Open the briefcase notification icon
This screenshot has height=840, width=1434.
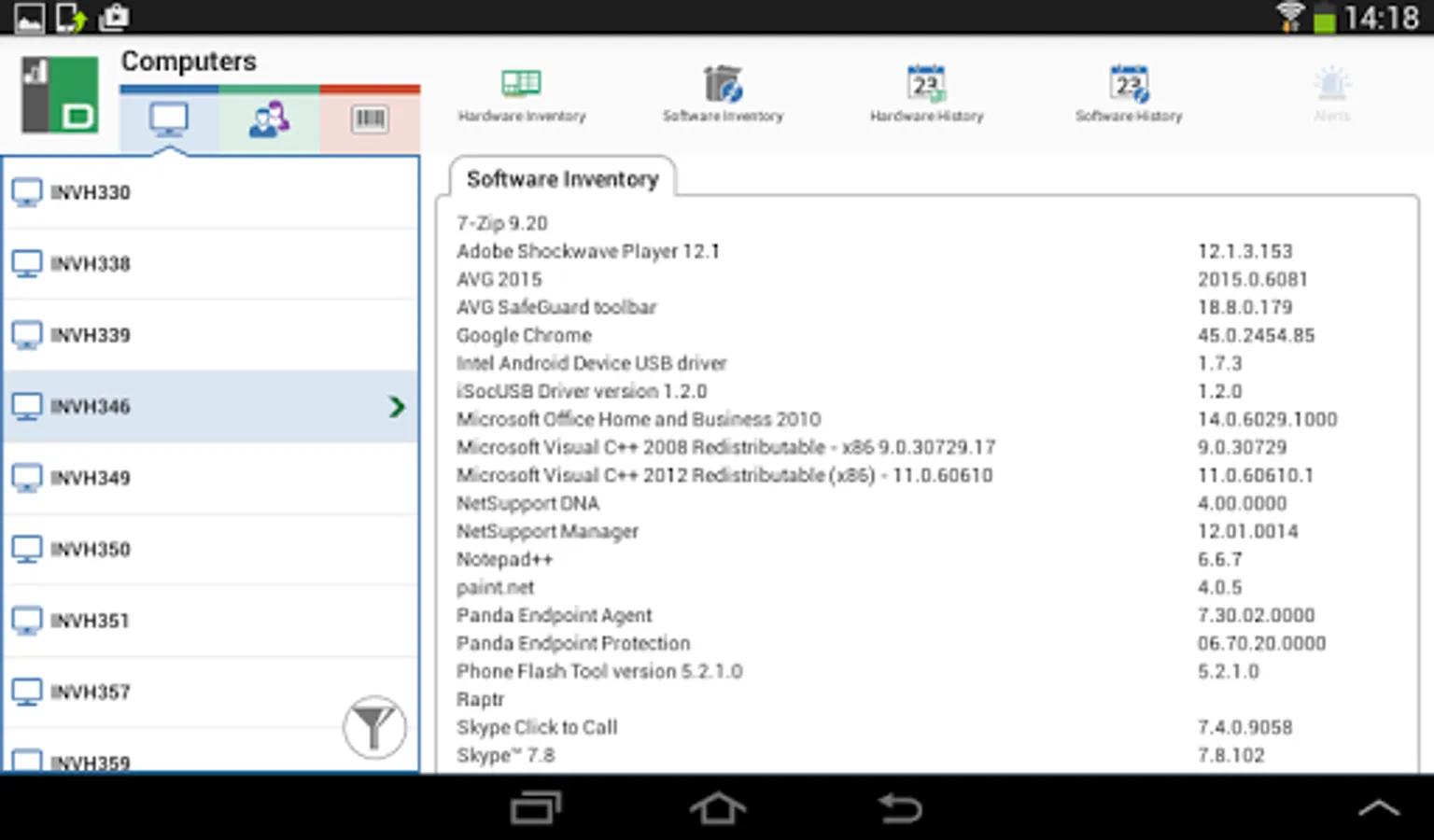point(114,17)
